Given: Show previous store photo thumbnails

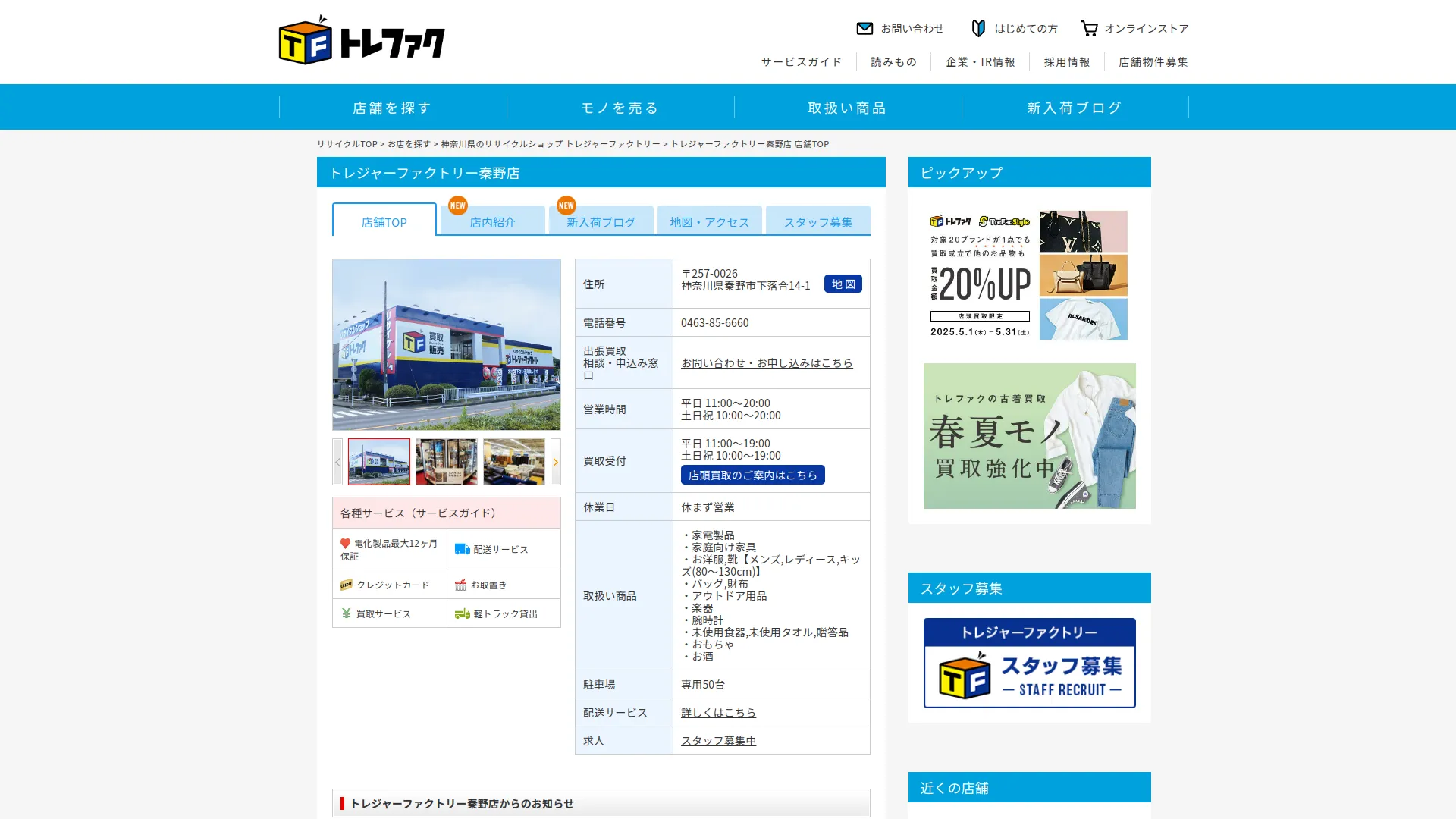Looking at the screenshot, I should [337, 462].
